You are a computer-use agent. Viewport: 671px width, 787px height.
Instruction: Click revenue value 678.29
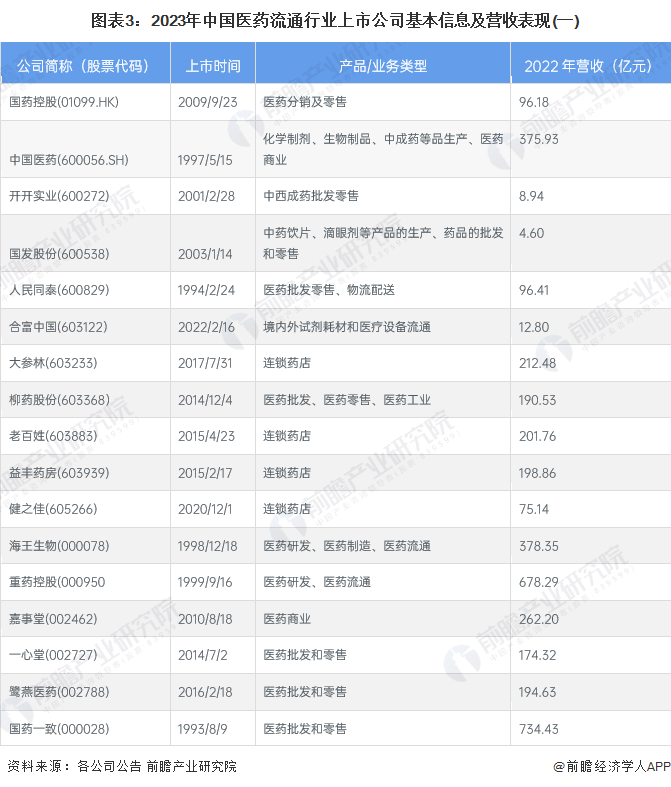pyautogui.click(x=539, y=582)
